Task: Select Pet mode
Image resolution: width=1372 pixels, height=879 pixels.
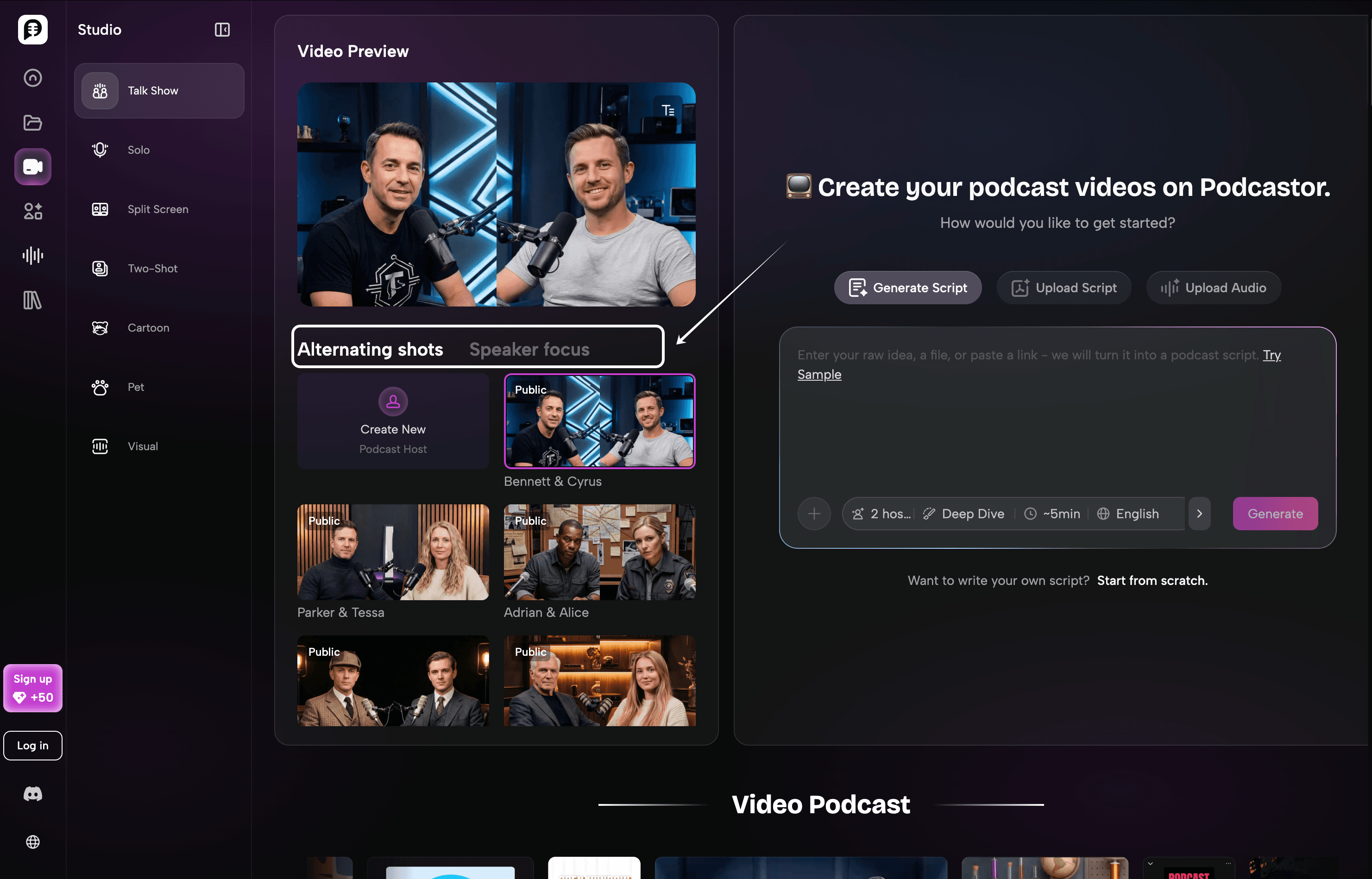Action: [159, 388]
